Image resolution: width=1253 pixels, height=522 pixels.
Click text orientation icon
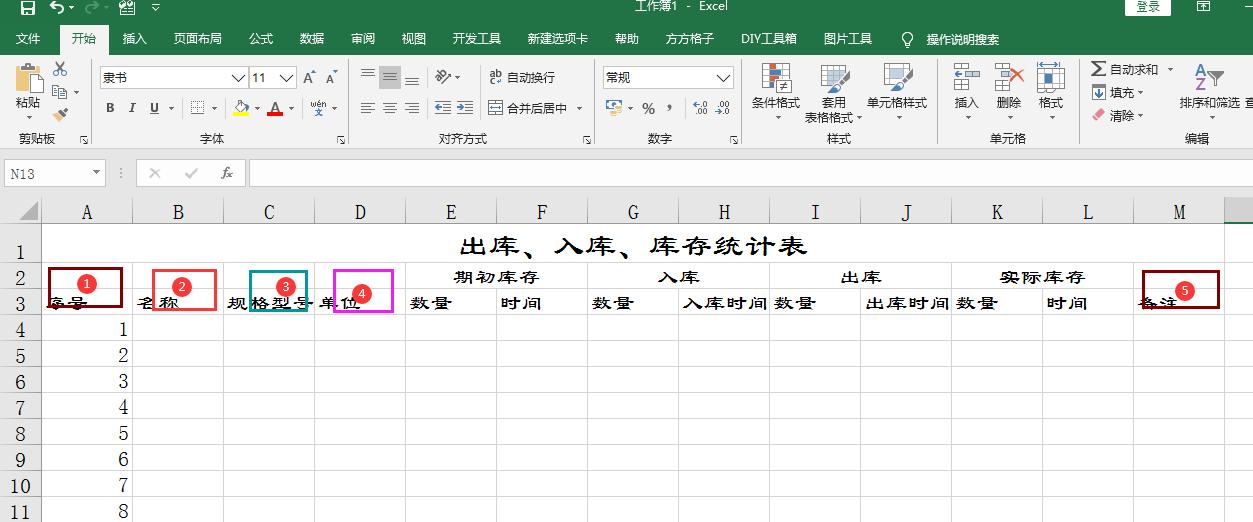click(443, 77)
